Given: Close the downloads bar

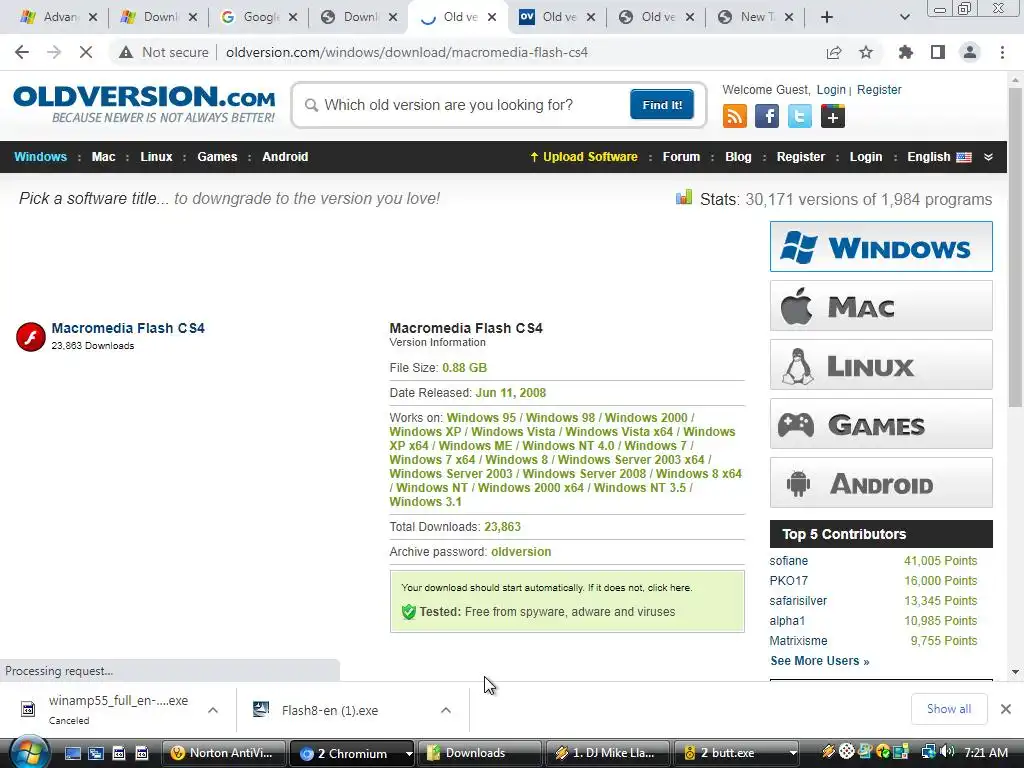Looking at the screenshot, I should [1006, 709].
